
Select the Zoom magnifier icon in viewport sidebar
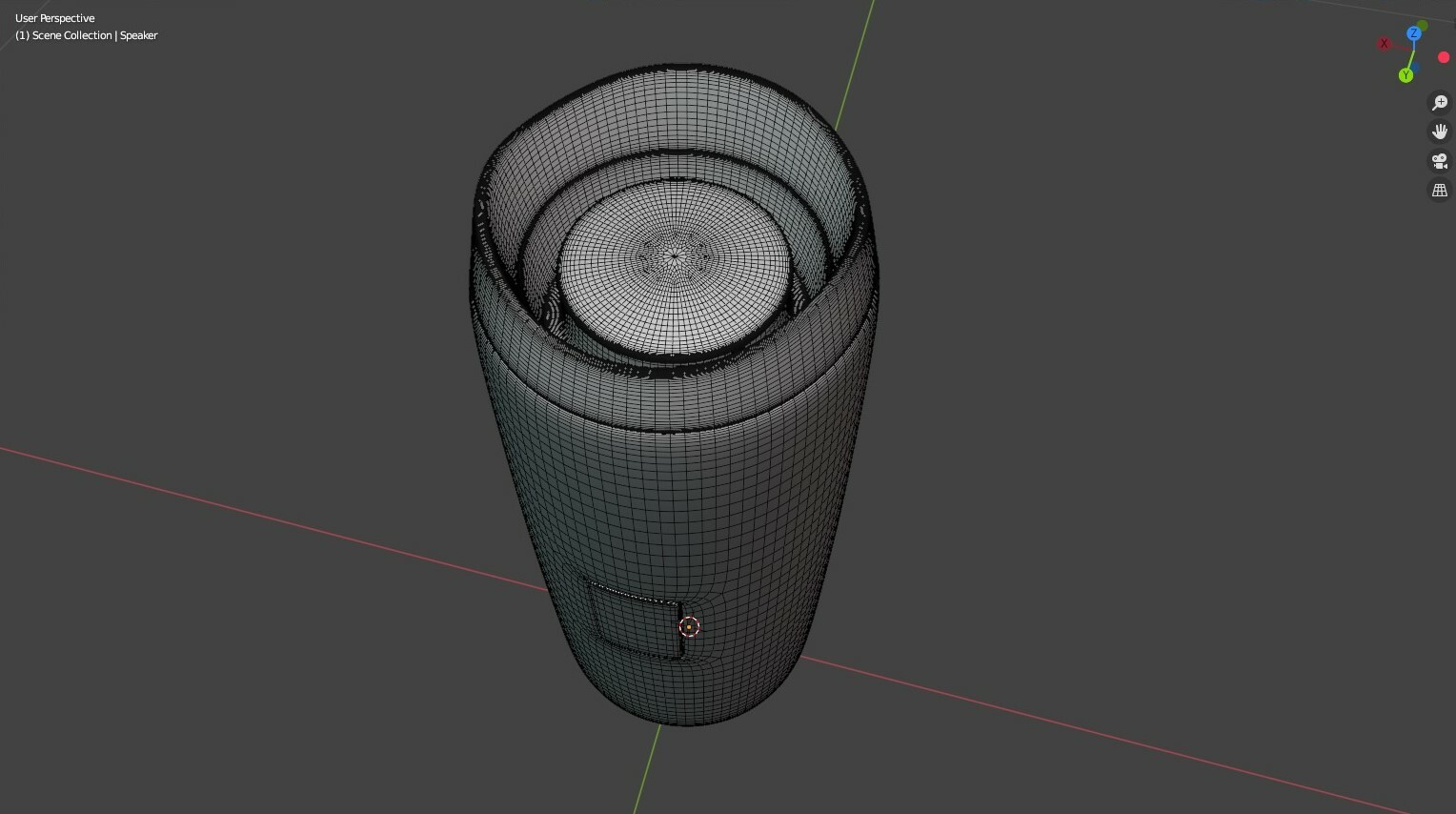pyautogui.click(x=1439, y=103)
